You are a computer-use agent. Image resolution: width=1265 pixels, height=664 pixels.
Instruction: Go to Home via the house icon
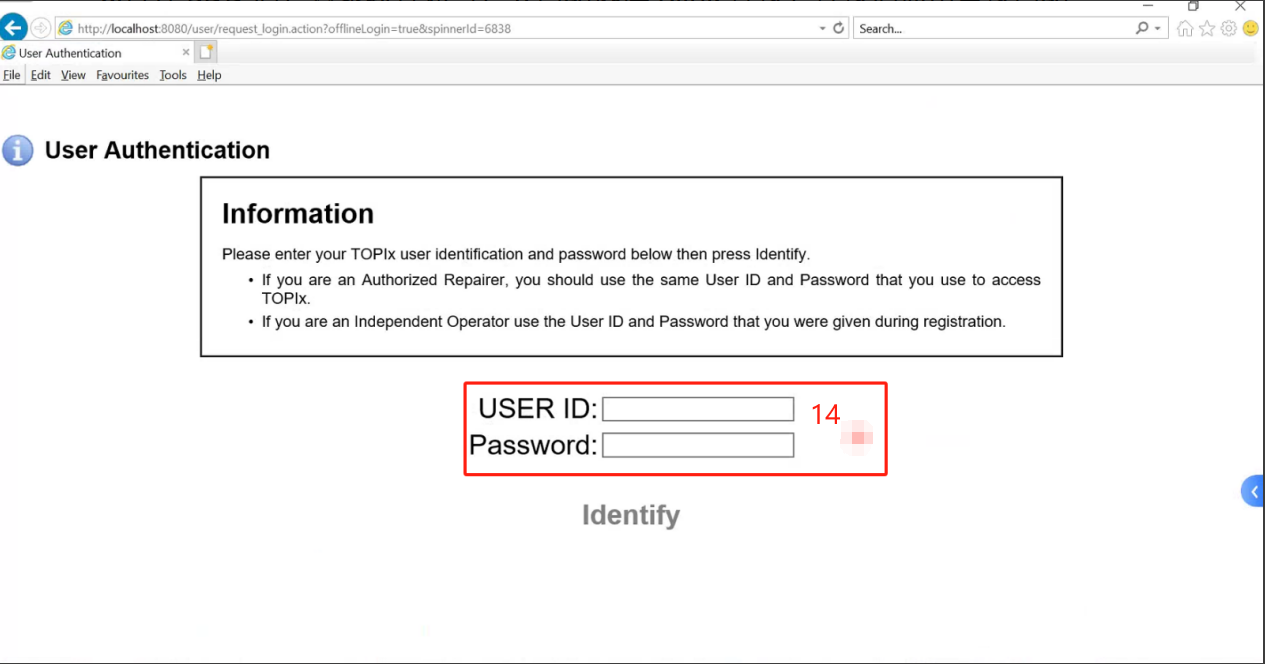click(1185, 29)
